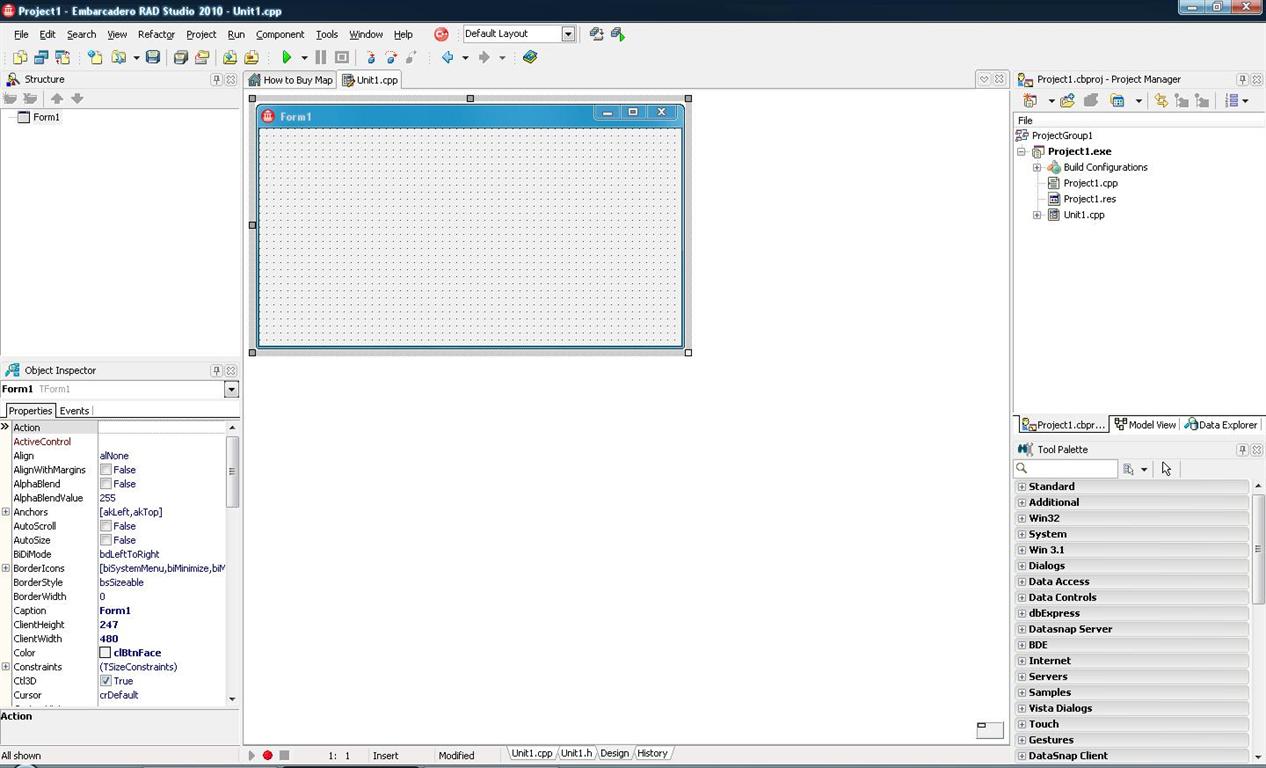
Task: Expand the Win32 palette category
Action: [x=1022, y=519]
